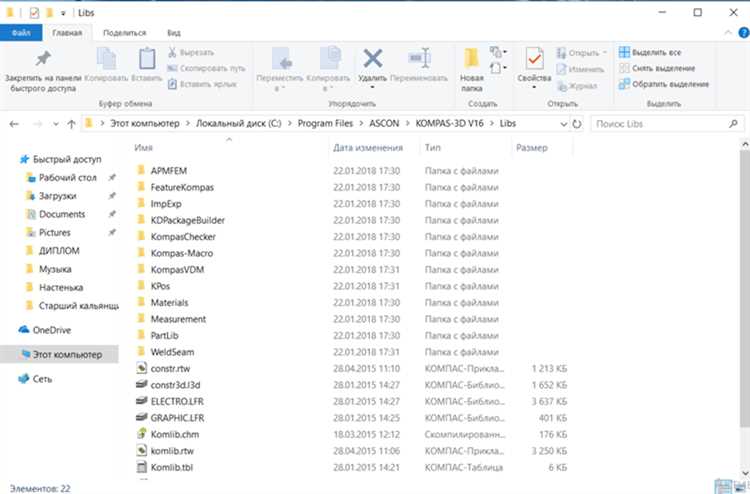Click the GRAPHIC.LFR file icon
Viewport: 750px width, 494px height.
141,417
